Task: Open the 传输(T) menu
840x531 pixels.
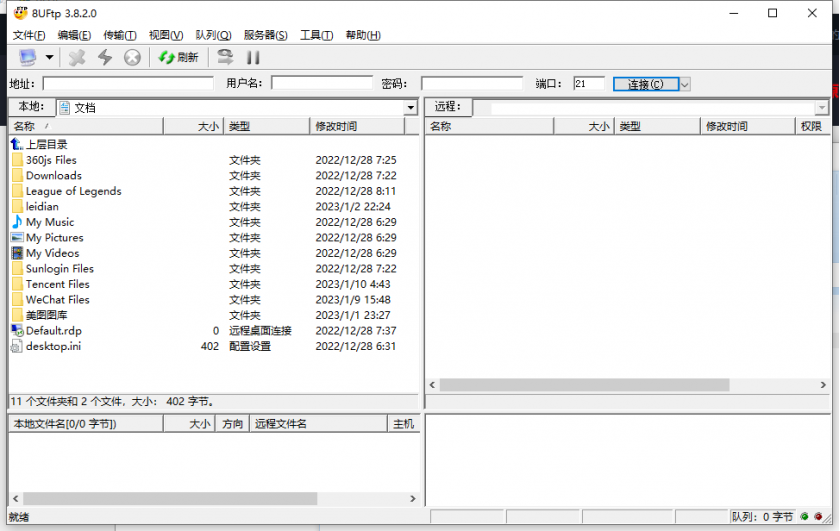Action: [119, 35]
